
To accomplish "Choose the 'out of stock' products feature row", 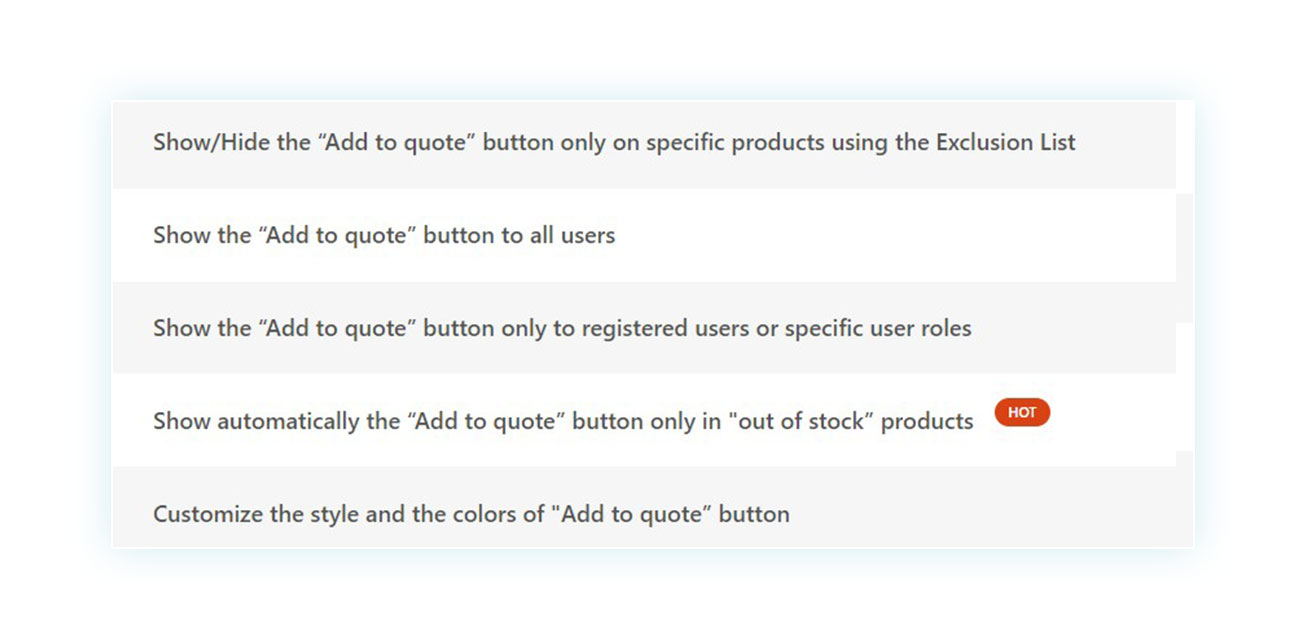I will [644, 420].
